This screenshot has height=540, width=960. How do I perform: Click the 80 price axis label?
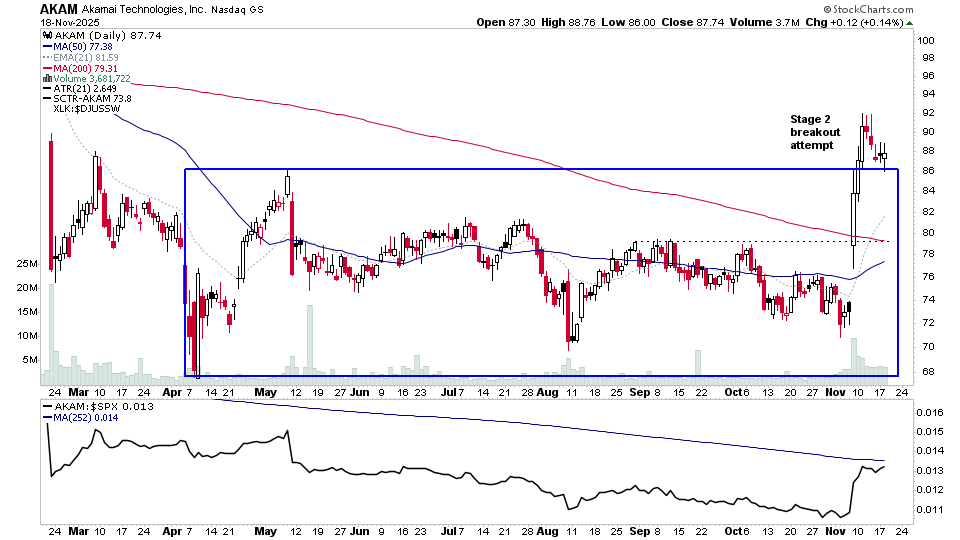(928, 233)
